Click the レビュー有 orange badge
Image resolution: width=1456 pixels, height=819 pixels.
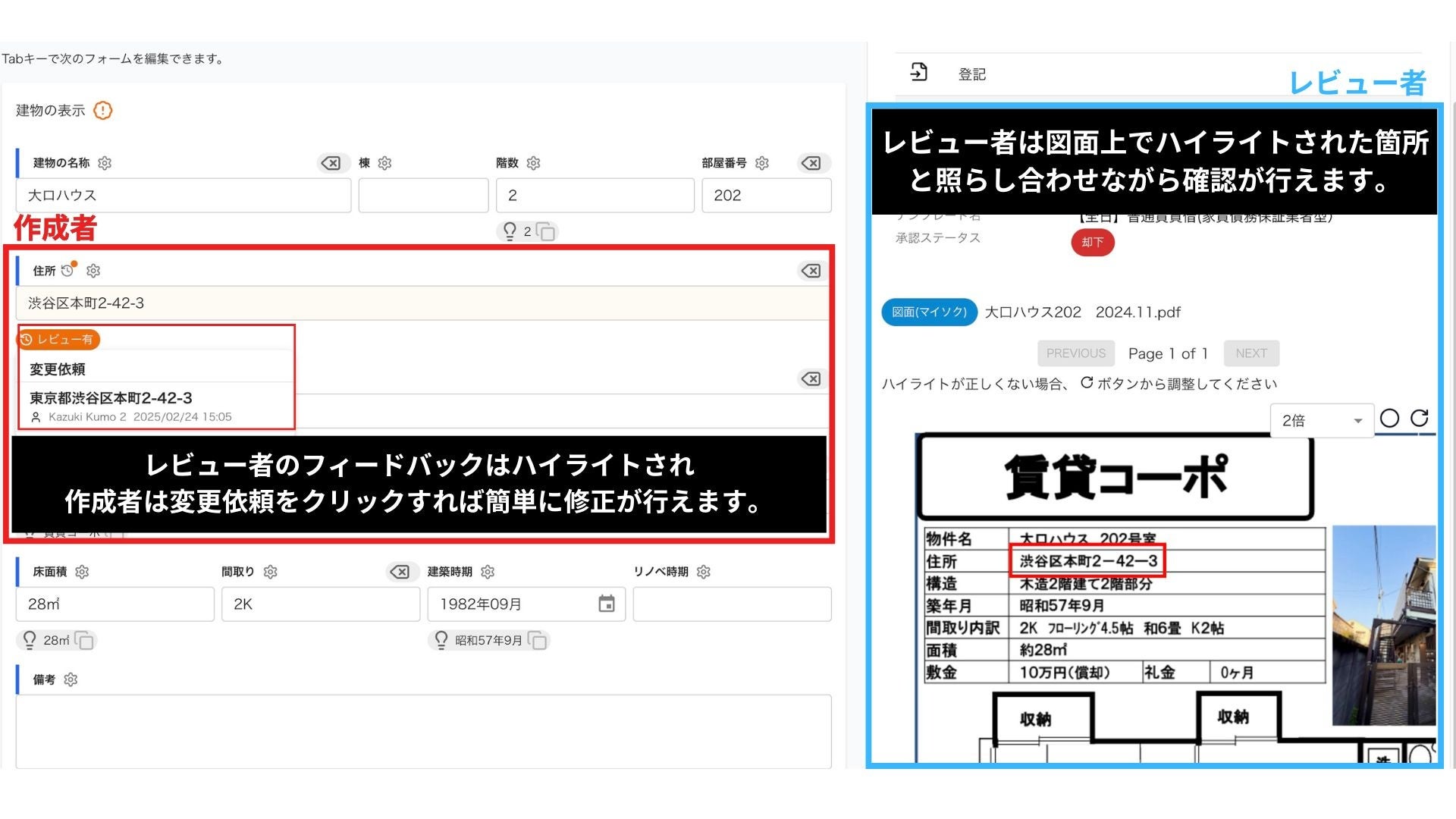pyautogui.click(x=59, y=340)
